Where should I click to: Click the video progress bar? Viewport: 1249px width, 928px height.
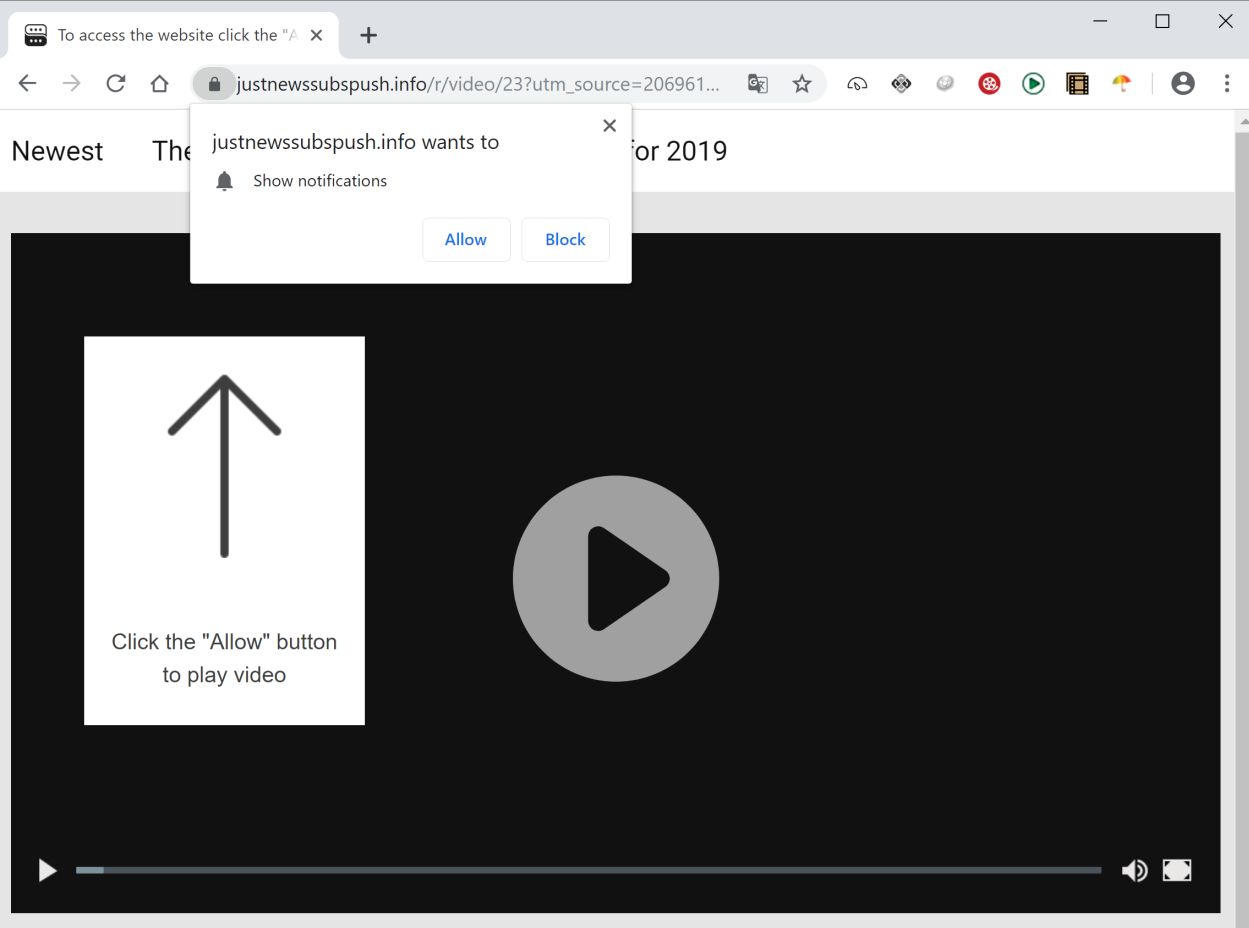pyautogui.click(x=588, y=871)
